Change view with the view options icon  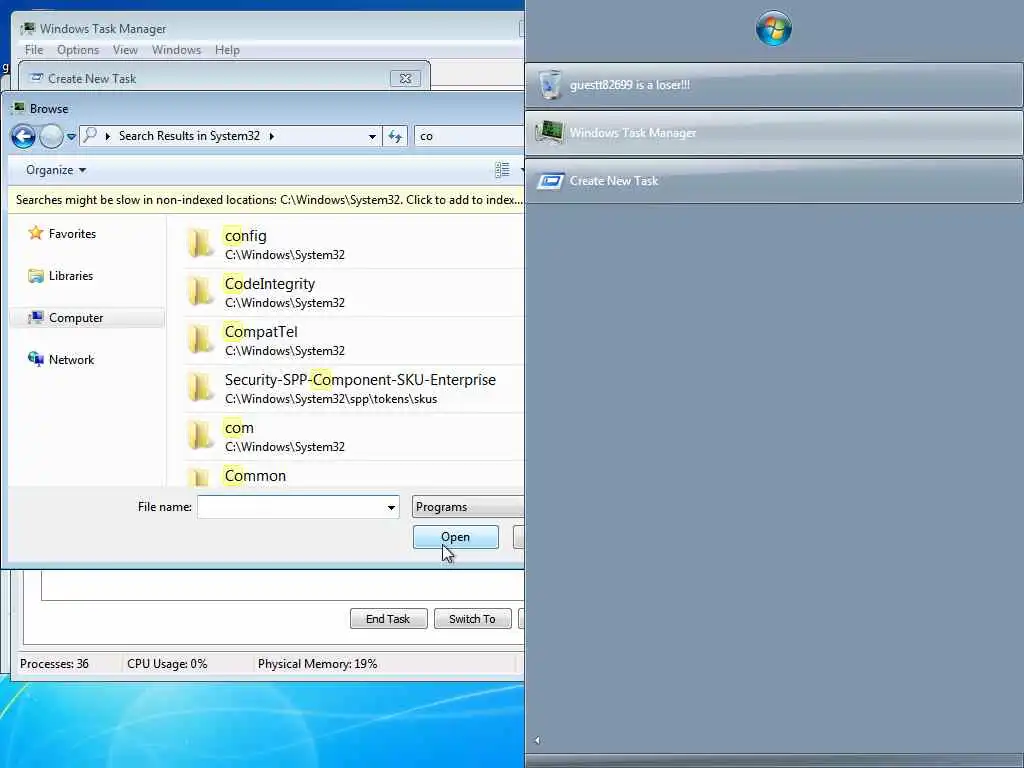(502, 170)
